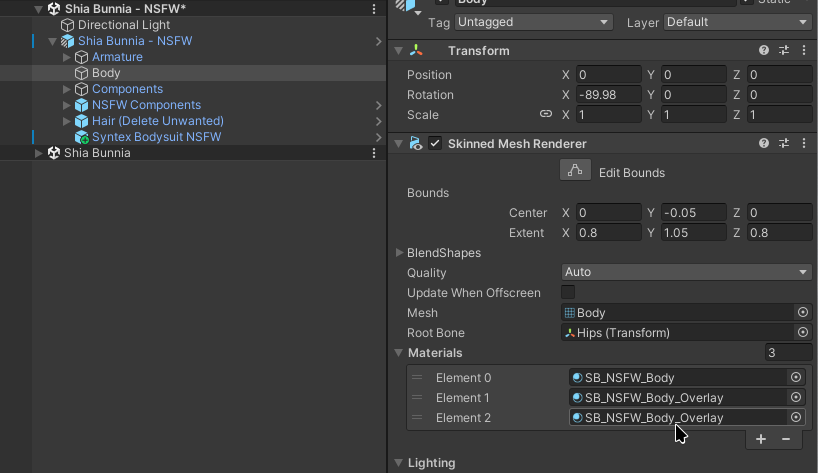Image resolution: width=818 pixels, height=473 pixels.
Task: Click the Rotation X input field
Action: click(x=608, y=95)
